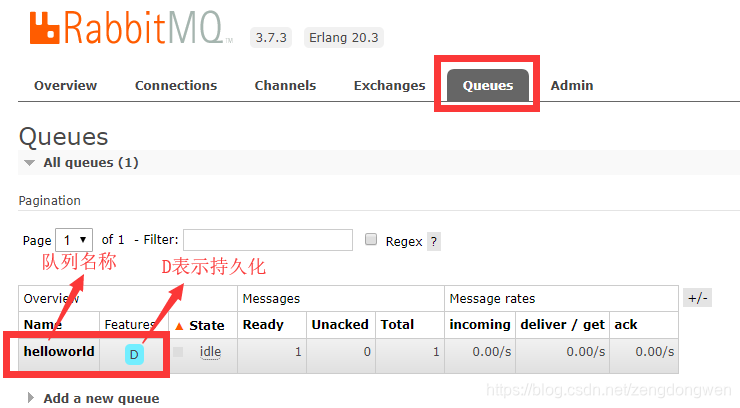Click the Pagination heading
Viewport: 740px width, 408px height.
[50, 201]
